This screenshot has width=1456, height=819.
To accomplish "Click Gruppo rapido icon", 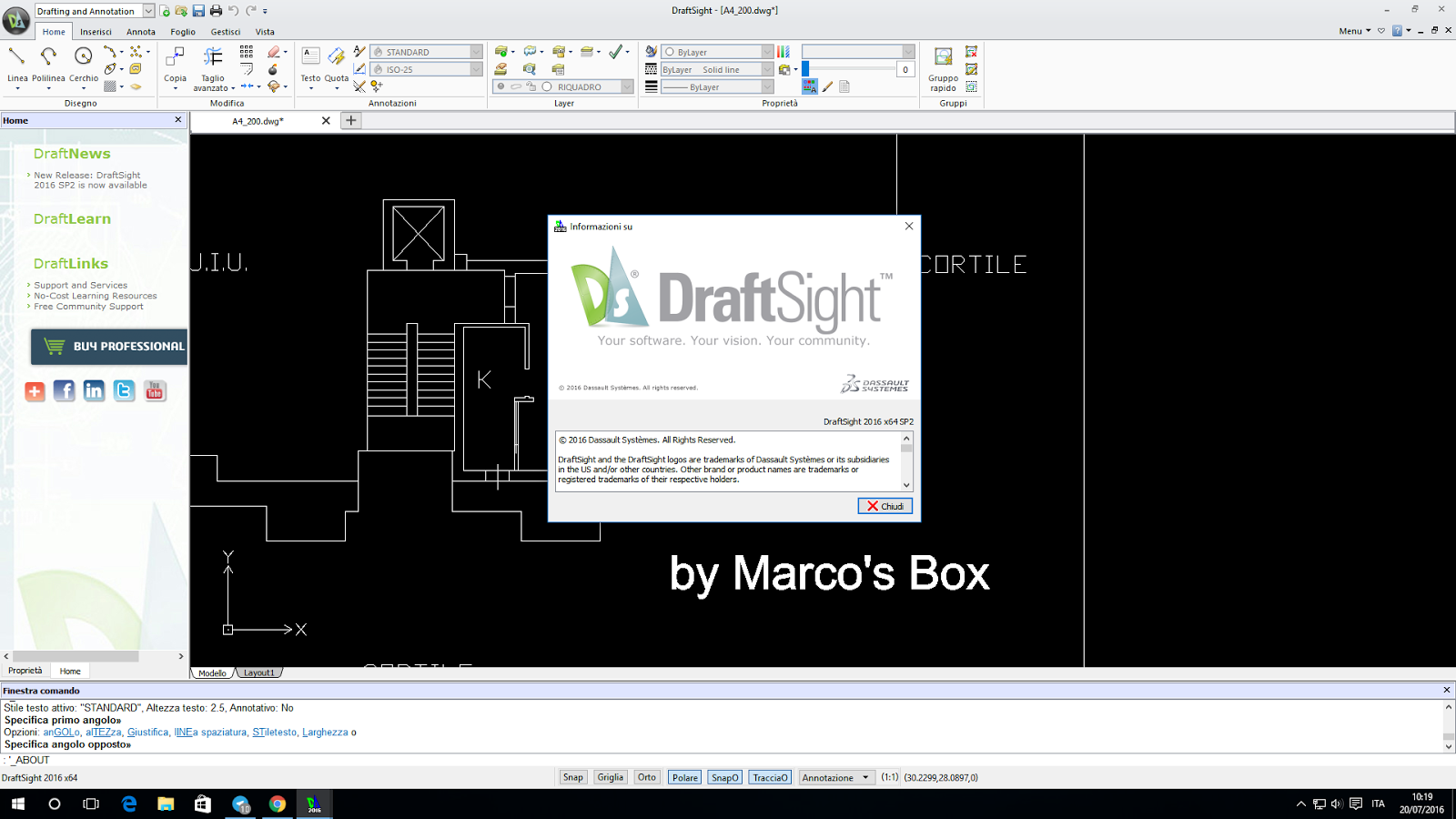I will 943,57.
